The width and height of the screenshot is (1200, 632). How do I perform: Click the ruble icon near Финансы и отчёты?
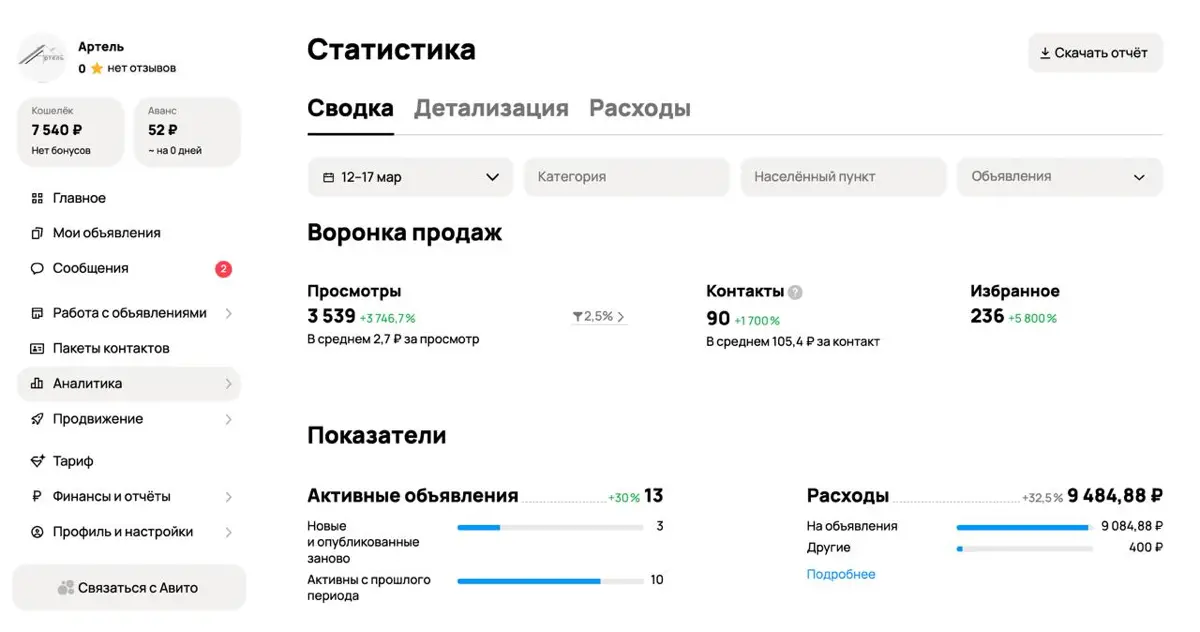coord(37,496)
